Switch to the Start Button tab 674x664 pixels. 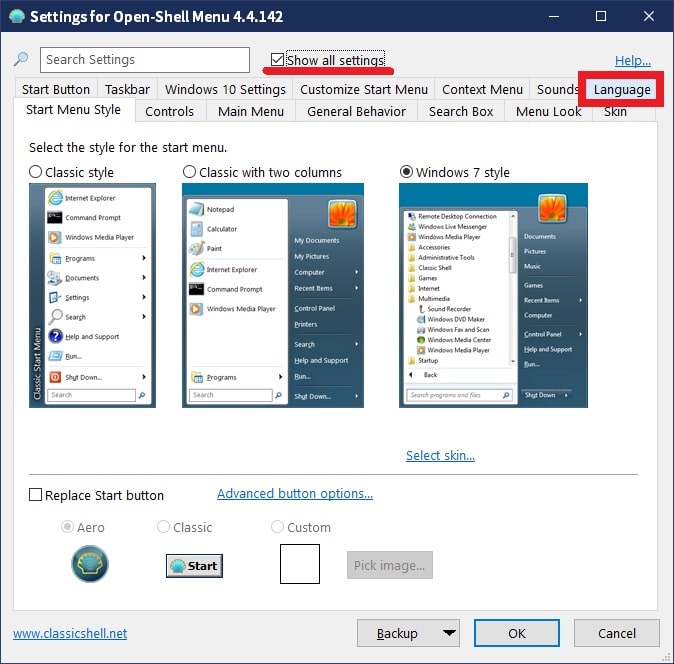pos(56,89)
